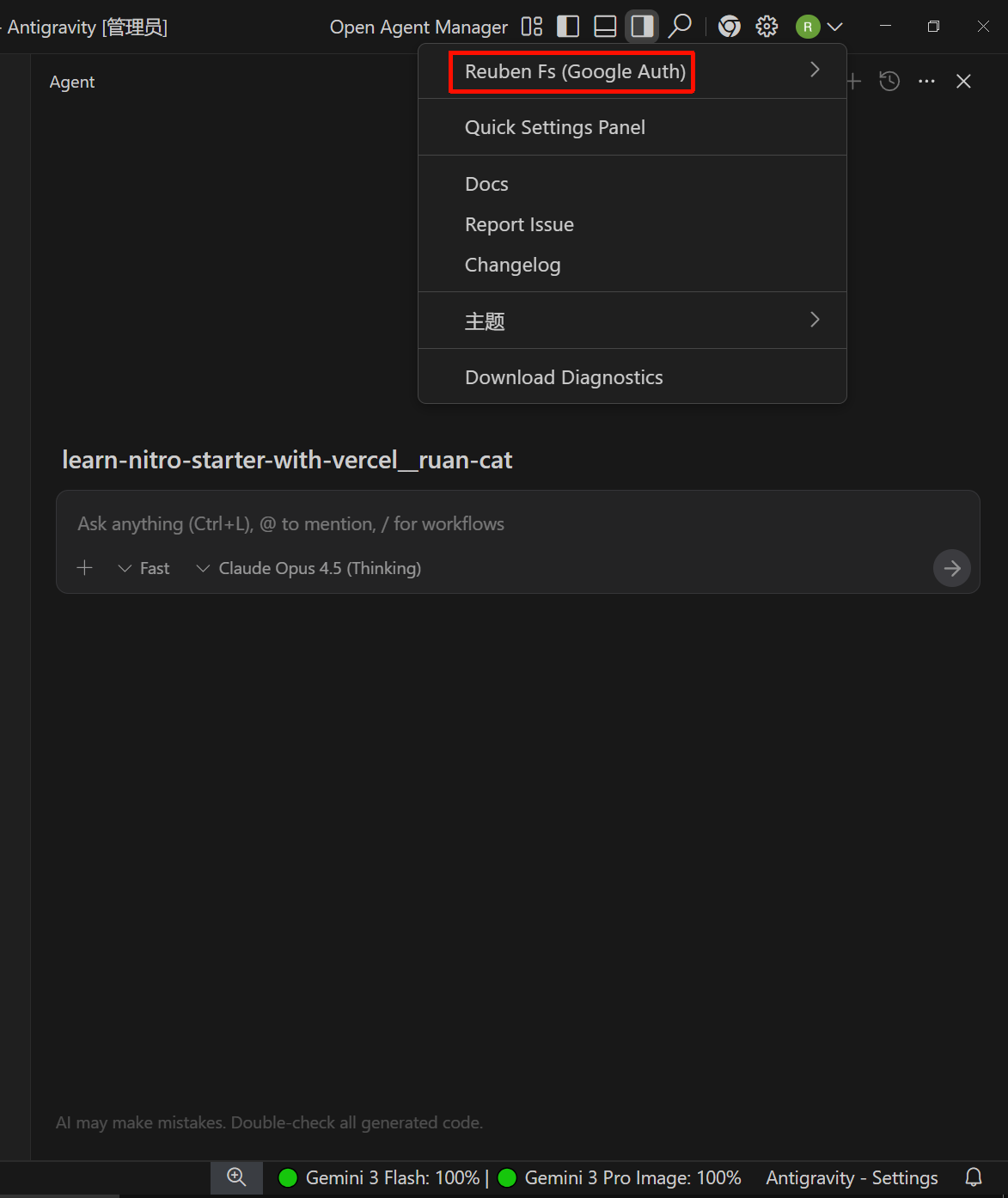
Task: Open Antigravity - Settings in status bar
Action: tap(852, 1177)
